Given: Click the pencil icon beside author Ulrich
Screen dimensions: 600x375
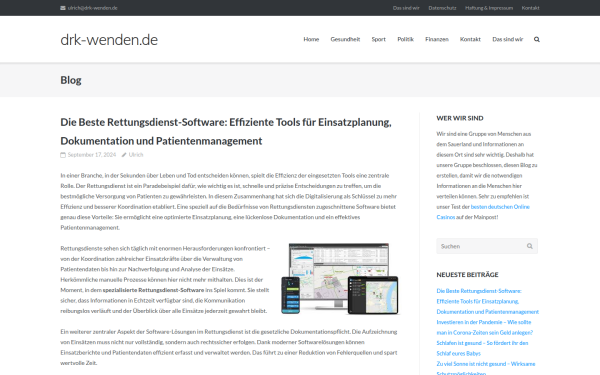Looking at the screenshot, I should click(124, 155).
